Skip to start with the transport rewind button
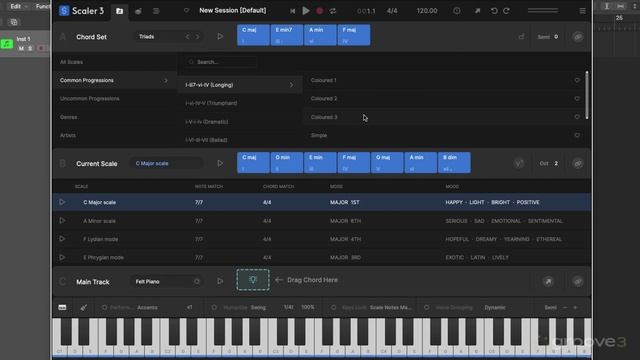The image size is (640, 360). (x=292, y=11)
